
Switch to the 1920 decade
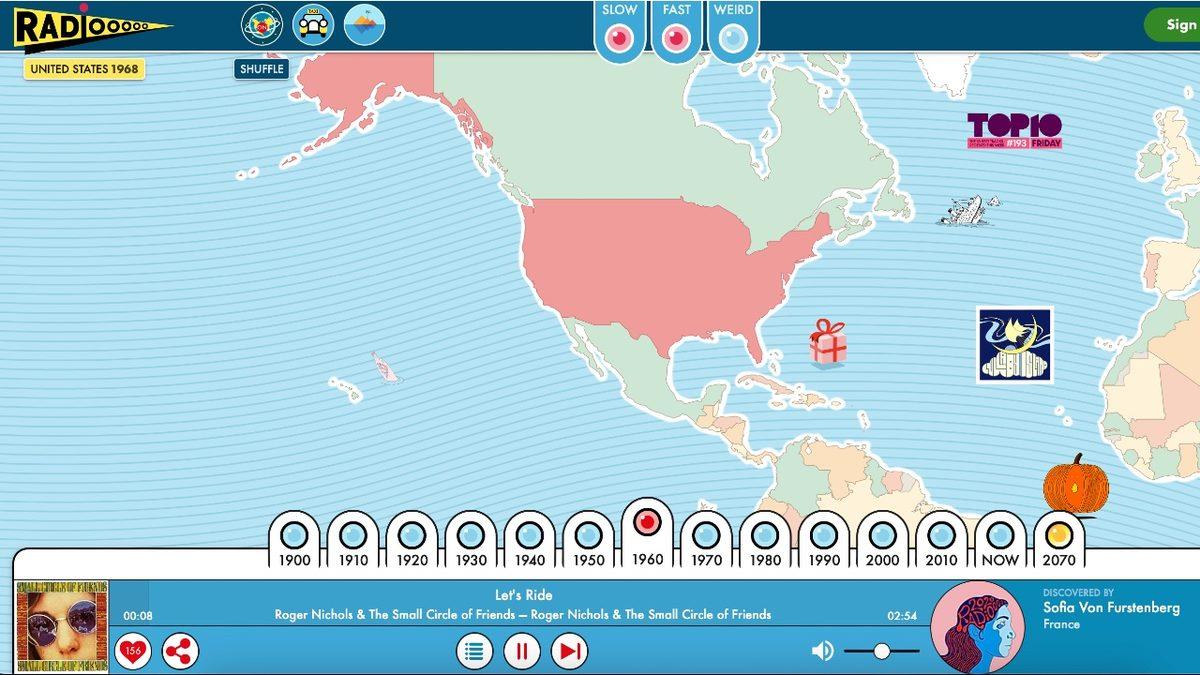pos(412,536)
